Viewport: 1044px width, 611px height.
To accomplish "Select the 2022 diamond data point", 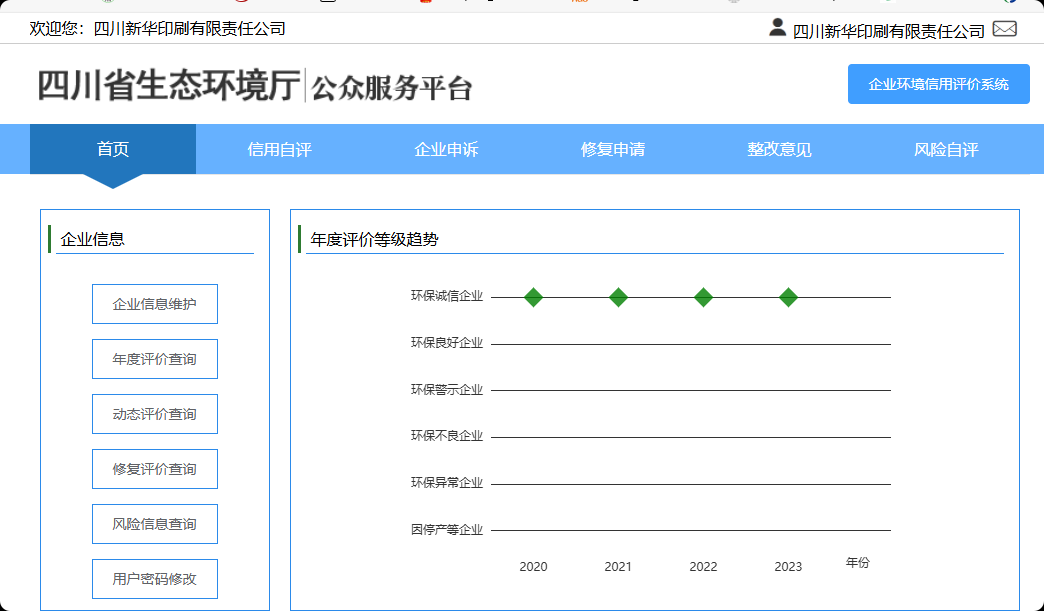I will click(x=703, y=297).
